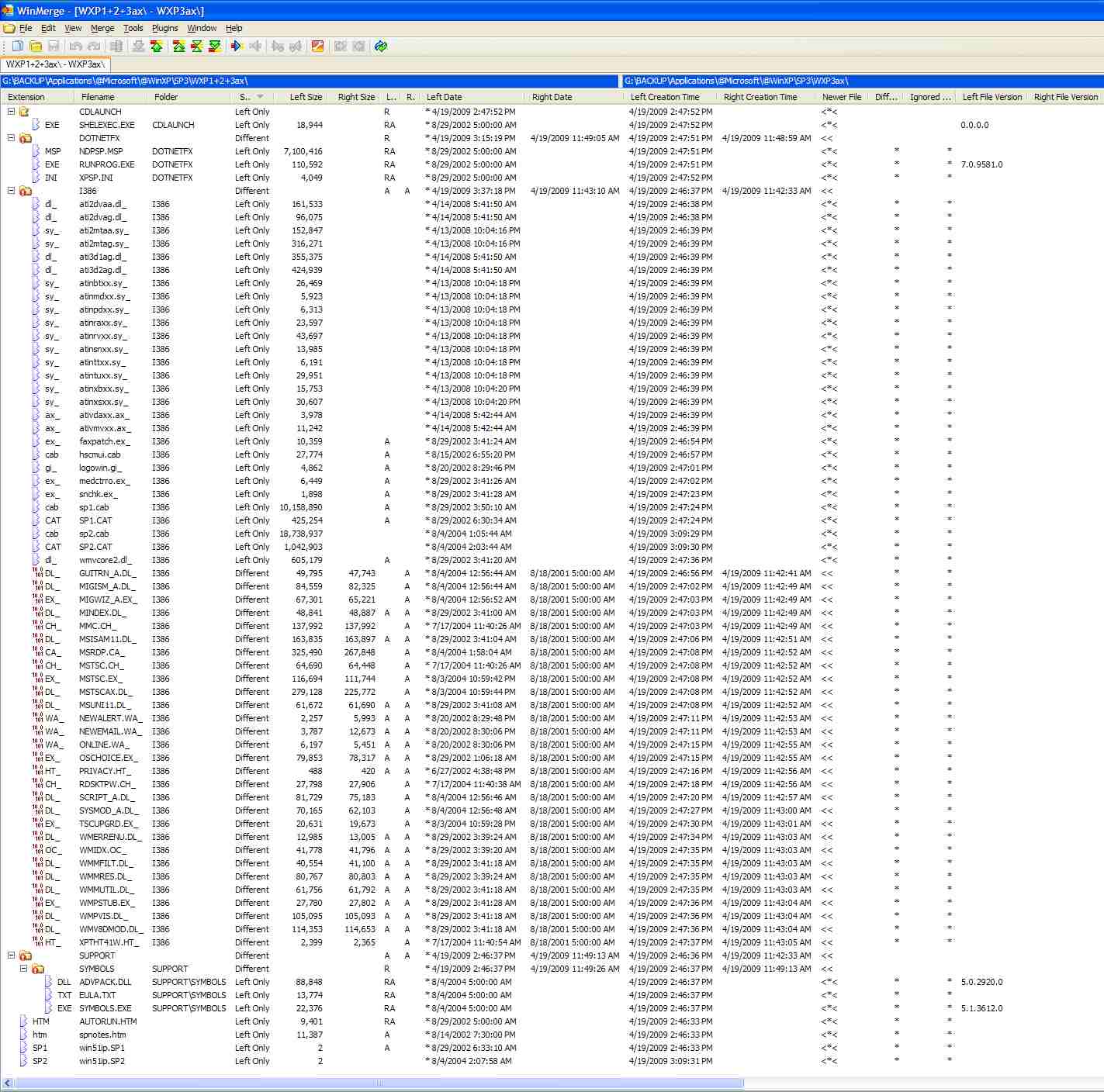Select the spnotes.htm file row
The height and width of the screenshot is (1092, 1104).
(552, 1035)
